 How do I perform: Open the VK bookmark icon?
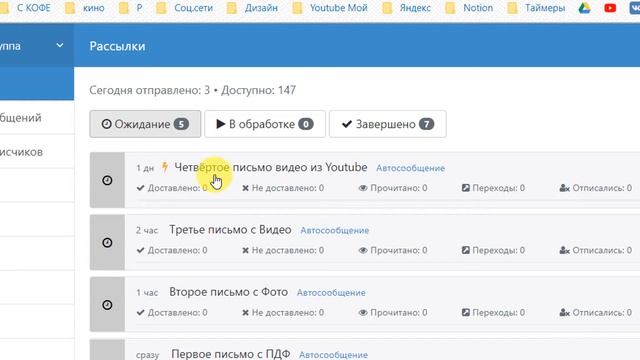635,8
